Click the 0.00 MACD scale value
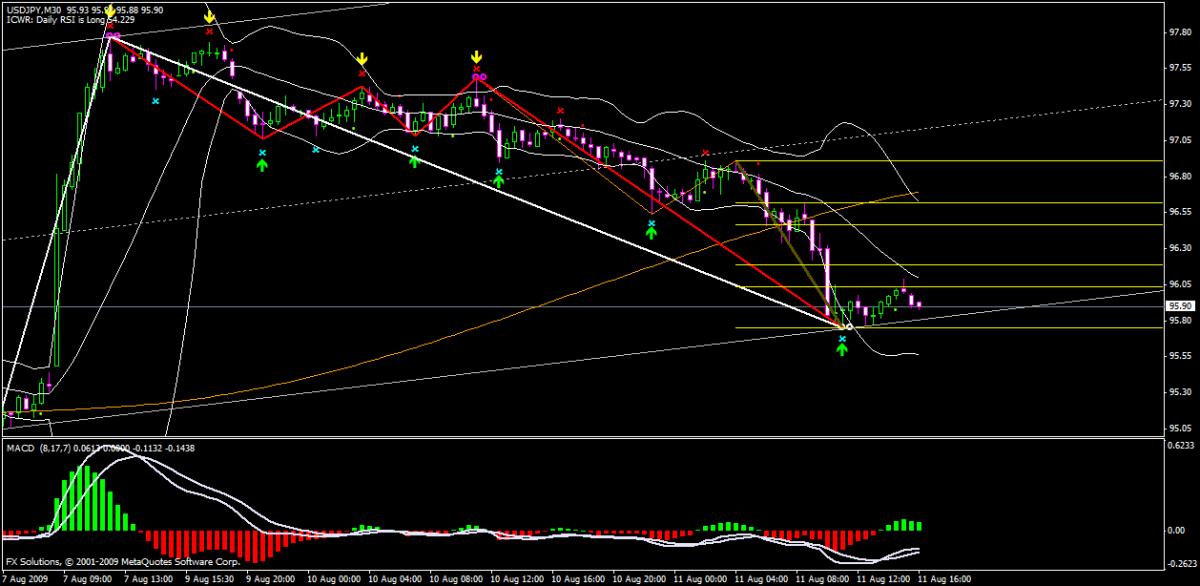Screen dimensions: 1200x586 coord(1176,530)
